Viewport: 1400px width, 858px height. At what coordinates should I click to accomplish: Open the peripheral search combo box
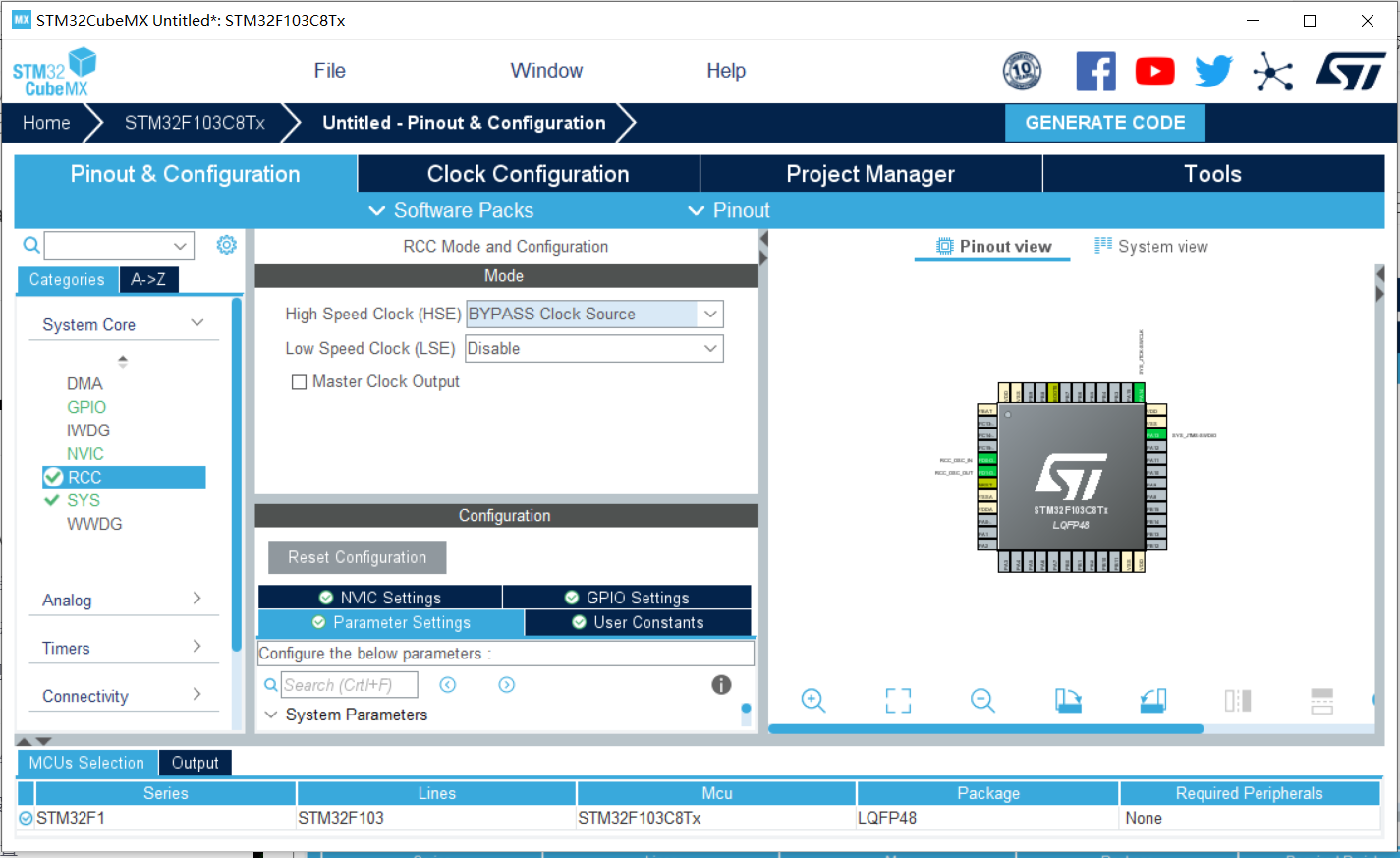pos(119,246)
